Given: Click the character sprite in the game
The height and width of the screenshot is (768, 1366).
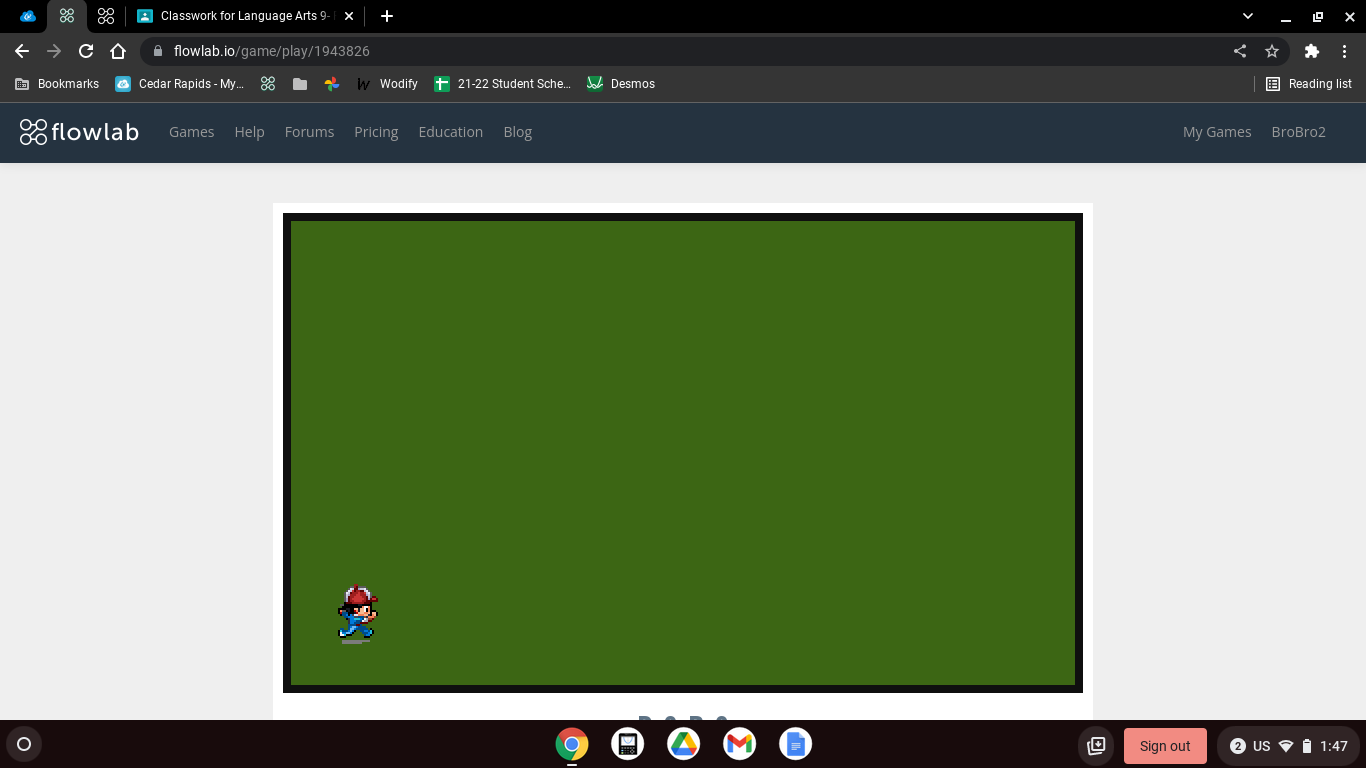Looking at the screenshot, I should click(357, 613).
